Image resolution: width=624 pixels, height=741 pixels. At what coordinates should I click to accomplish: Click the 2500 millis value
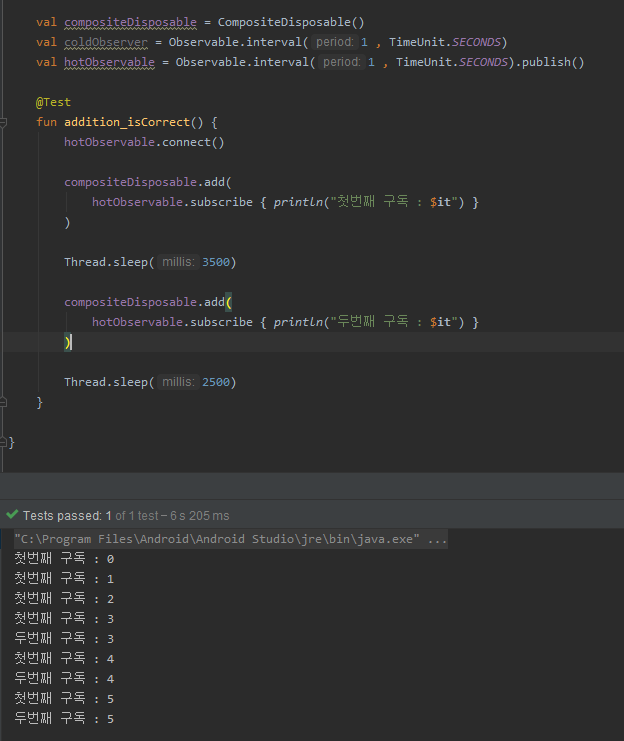pos(216,382)
